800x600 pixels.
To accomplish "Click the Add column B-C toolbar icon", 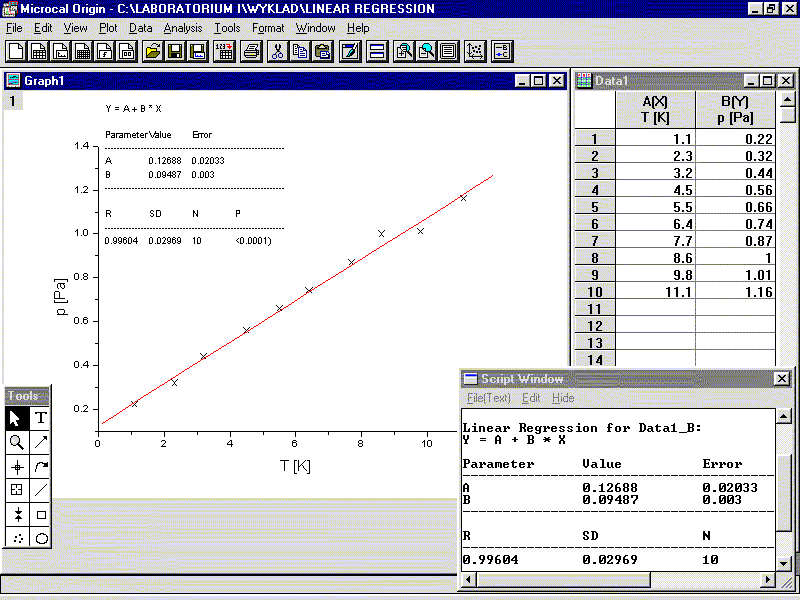I will click(502, 52).
